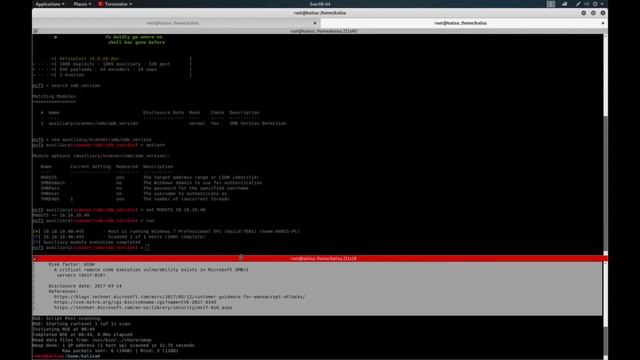Click the screen recorder tray icon

564,4
